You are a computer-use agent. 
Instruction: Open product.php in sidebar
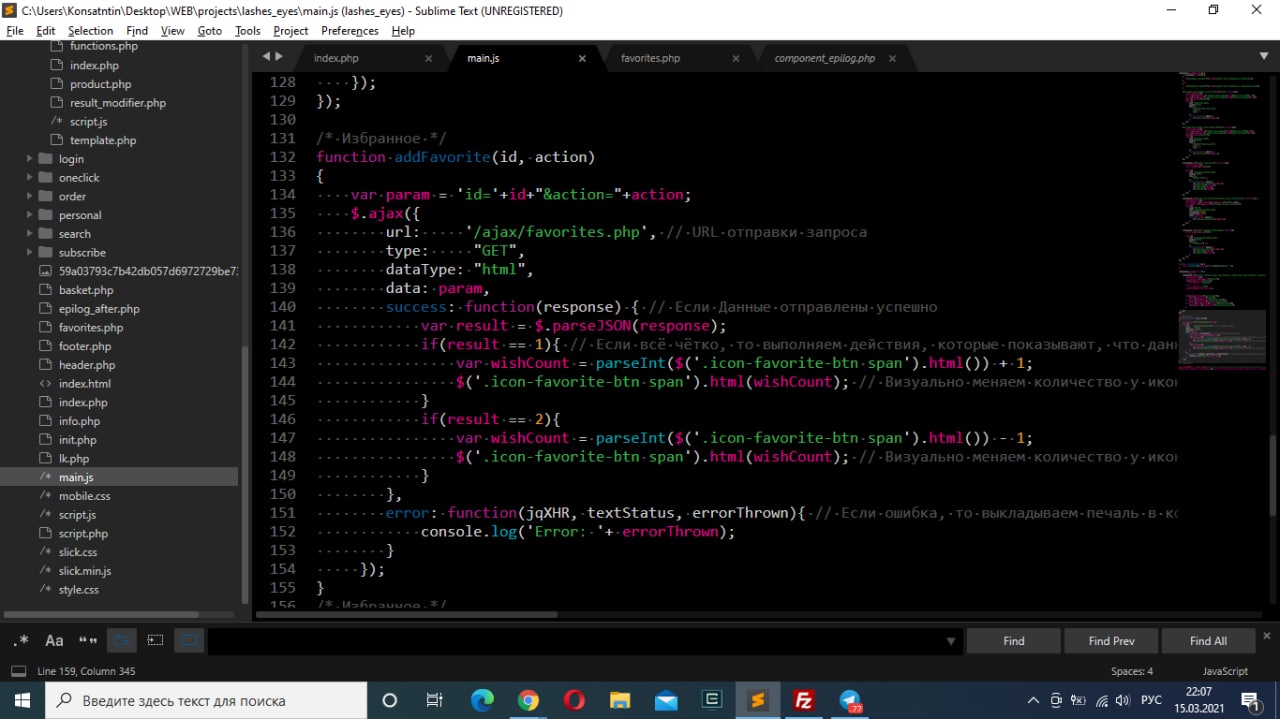click(100, 84)
